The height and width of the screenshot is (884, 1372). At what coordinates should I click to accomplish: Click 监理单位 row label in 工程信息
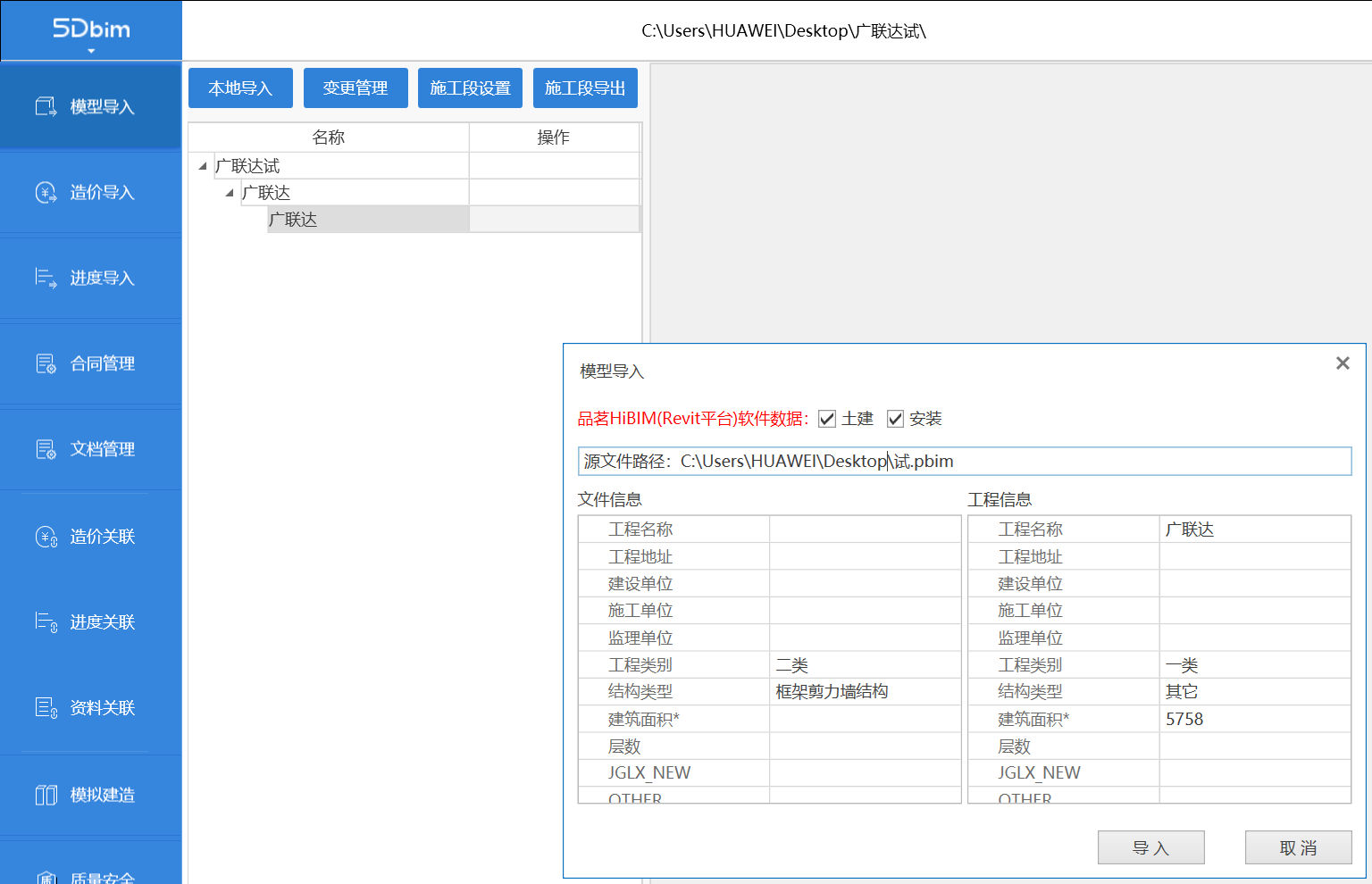point(1030,638)
